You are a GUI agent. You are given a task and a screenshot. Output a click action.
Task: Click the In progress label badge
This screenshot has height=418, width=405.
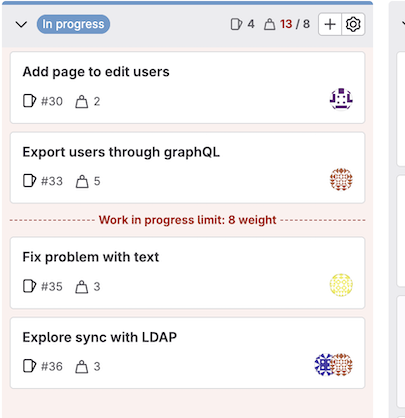73,24
